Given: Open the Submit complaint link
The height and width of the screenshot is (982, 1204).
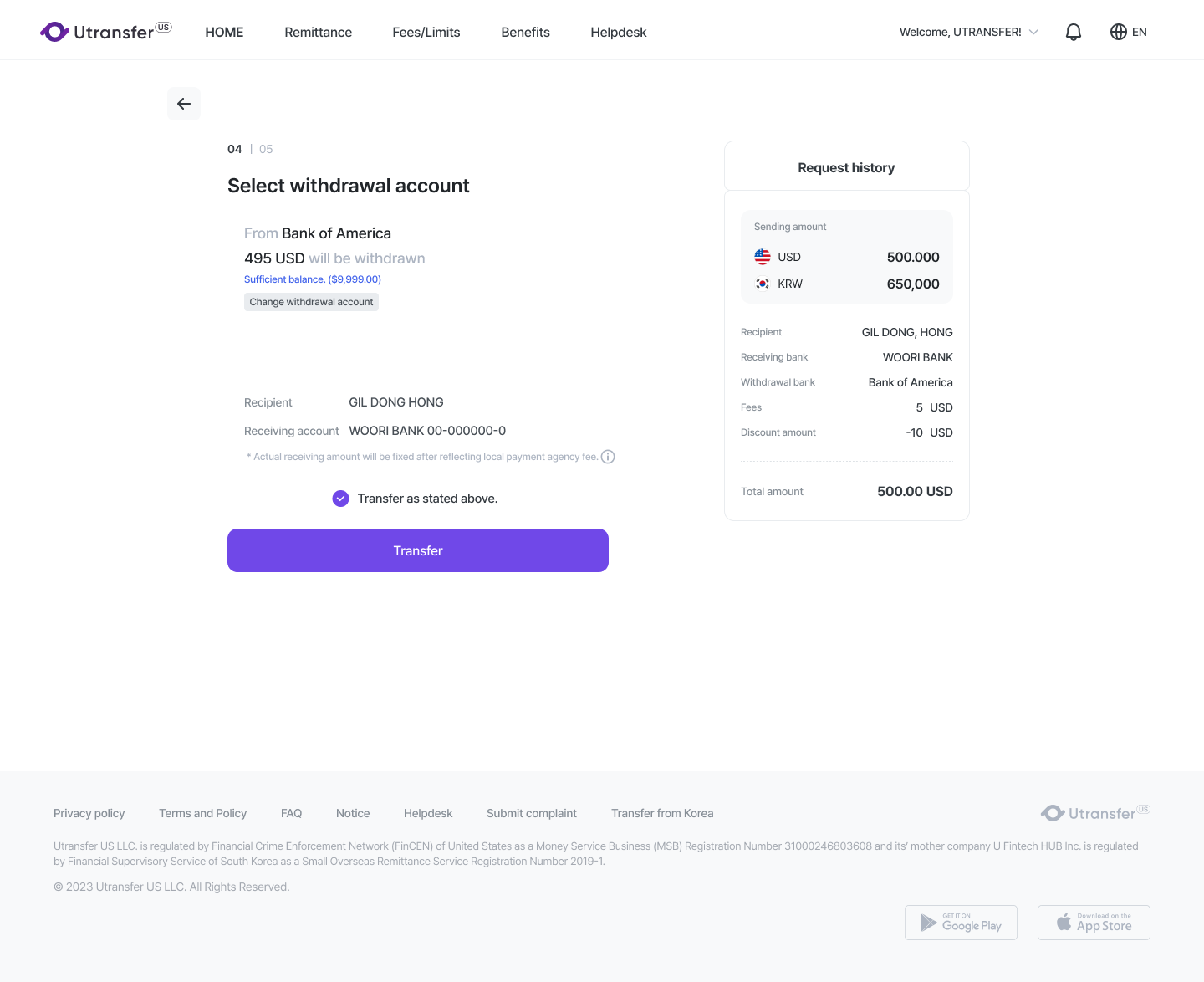Looking at the screenshot, I should point(532,813).
